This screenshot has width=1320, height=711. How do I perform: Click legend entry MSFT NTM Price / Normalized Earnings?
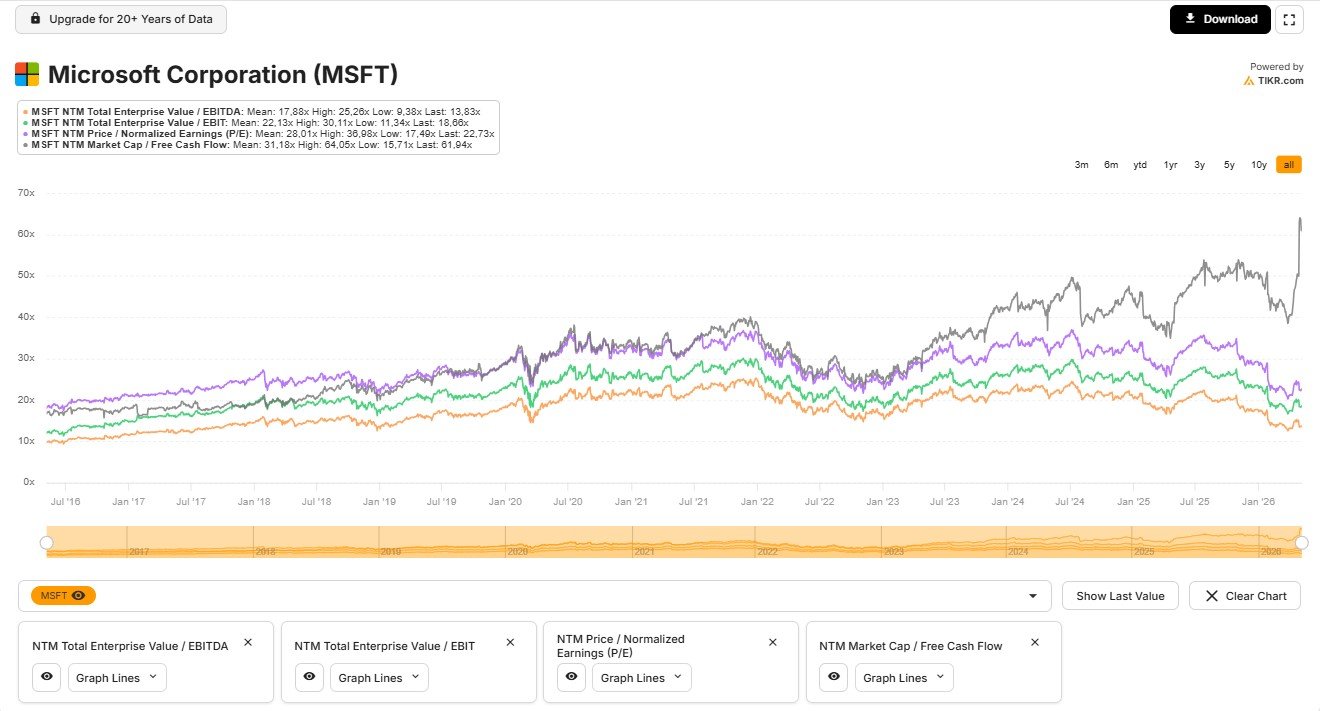pos(259,133)
